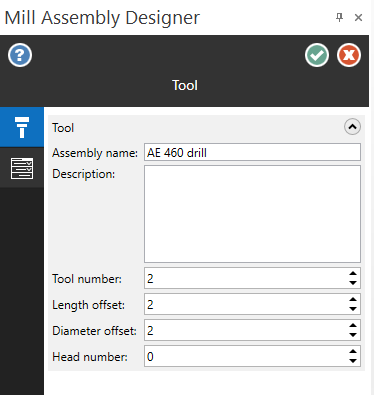Click the Diameter offset label
This screenshot has width=375, height=395.
pos(94,331)
